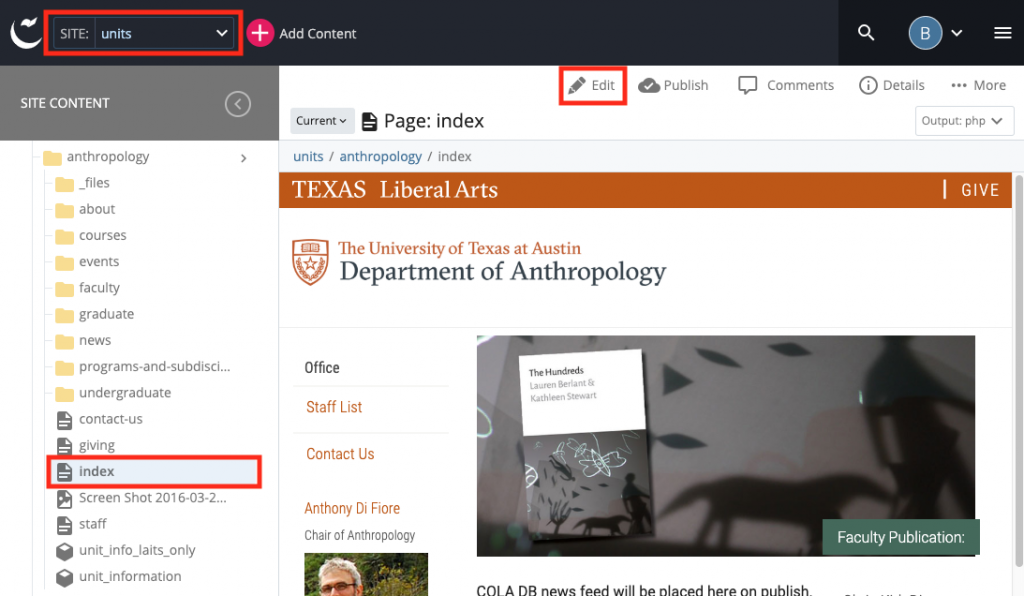1024x596 pixels.
Task: Open the graduate folder
Action: tap(95, 315)
